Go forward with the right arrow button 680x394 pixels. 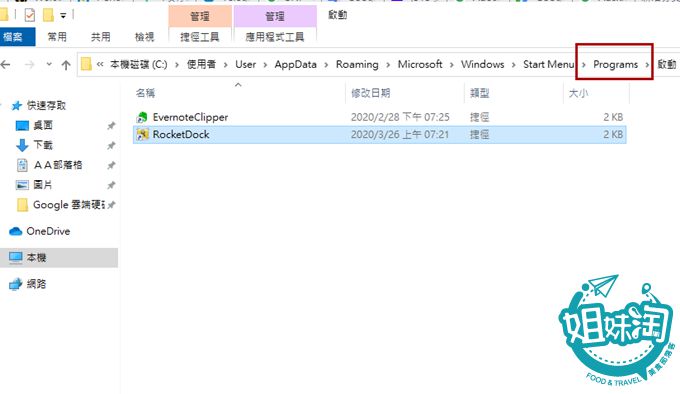click(x=29, y=65)
